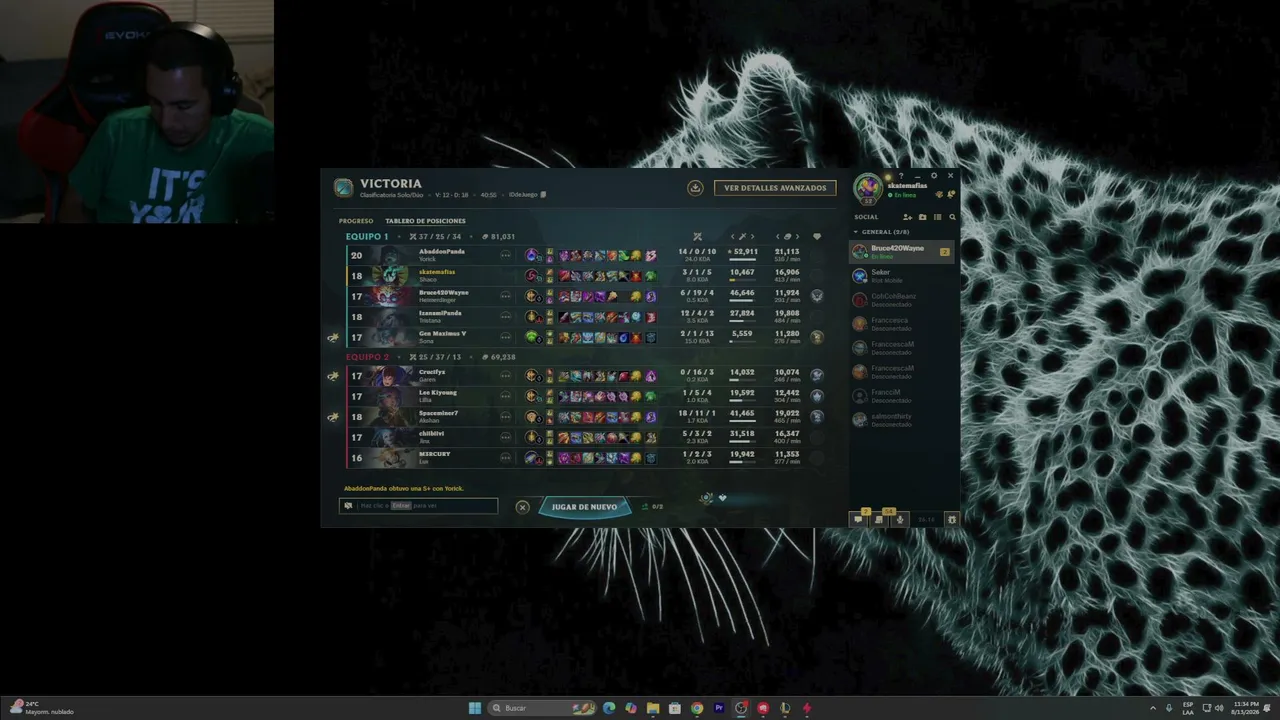The height and width of the screenshot is (720, 1280).
Task: Open options menu for Lee Kiyoung
Action: 505,396
